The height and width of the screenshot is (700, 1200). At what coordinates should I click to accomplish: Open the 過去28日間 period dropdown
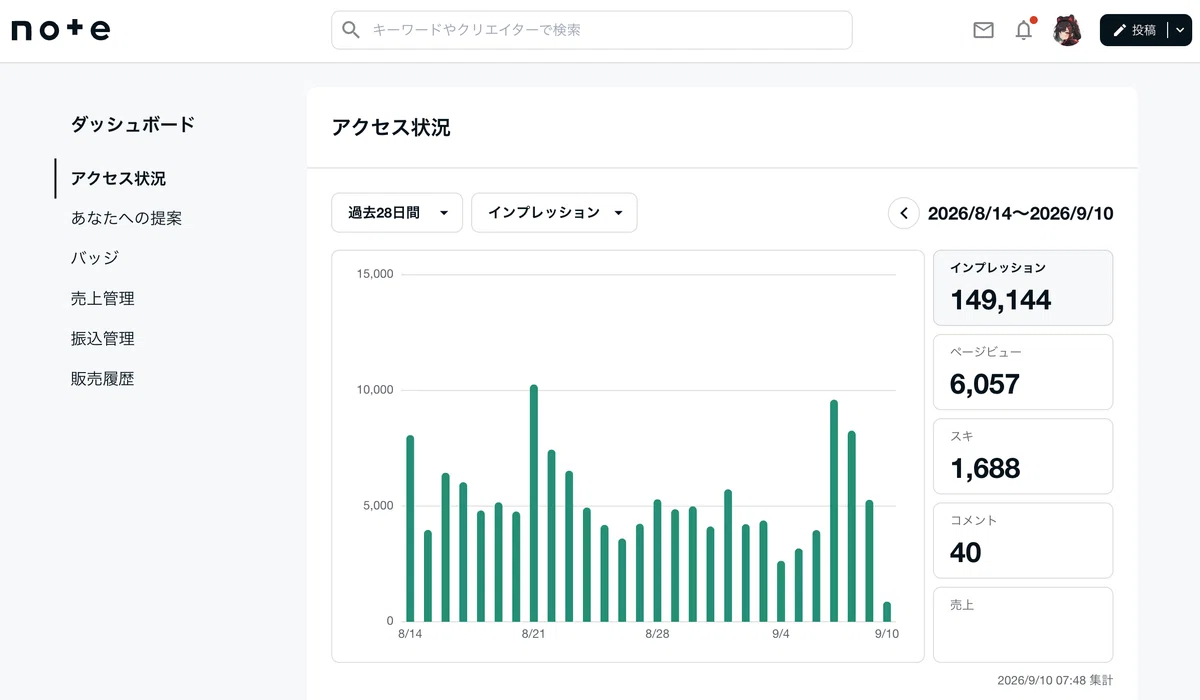tap(397, 212)
